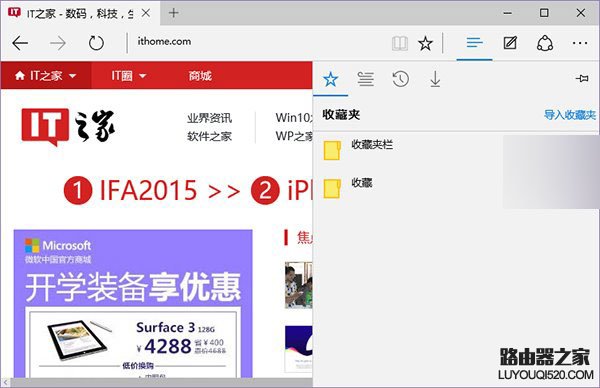Viewport: 600px width, 388px height.
Task: Open a new tab with plus button
Action: tap(174, 13)
